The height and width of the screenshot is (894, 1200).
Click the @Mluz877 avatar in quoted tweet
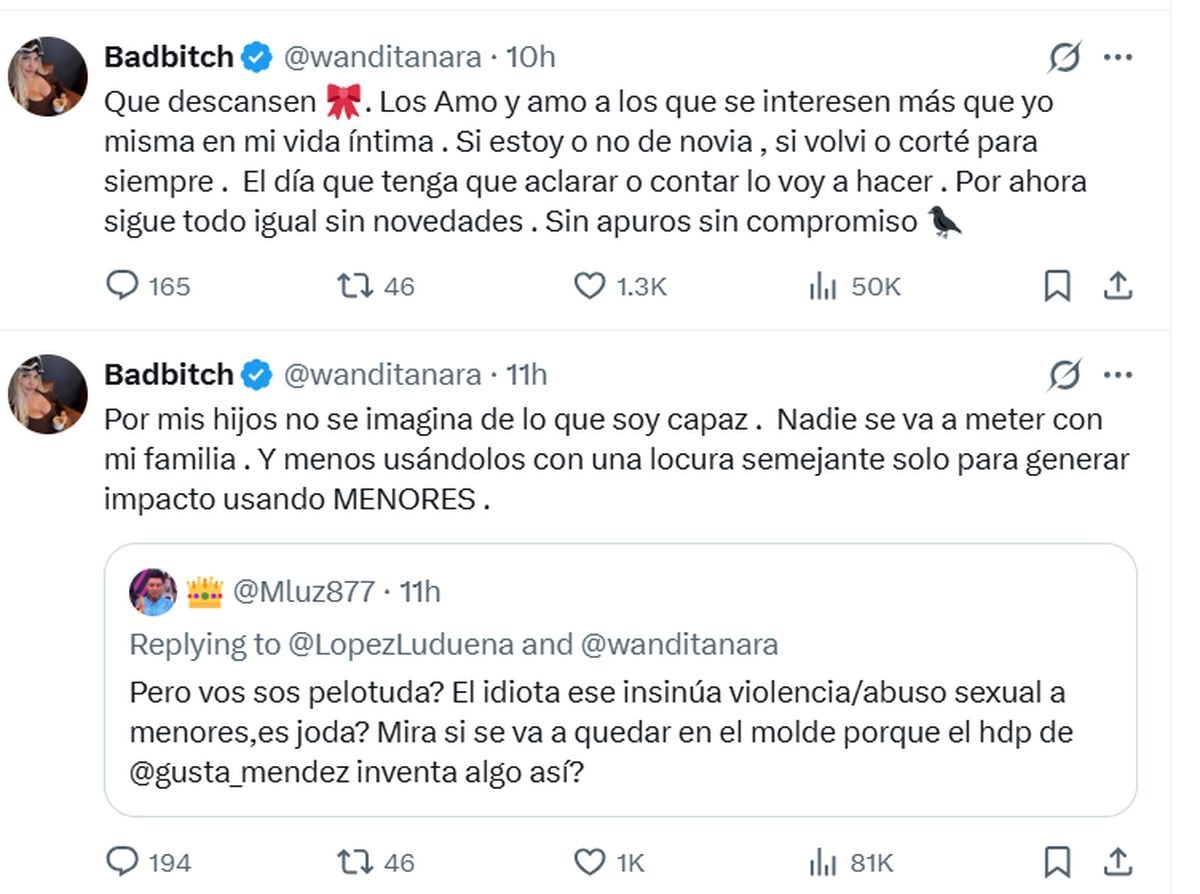point(153,592)
